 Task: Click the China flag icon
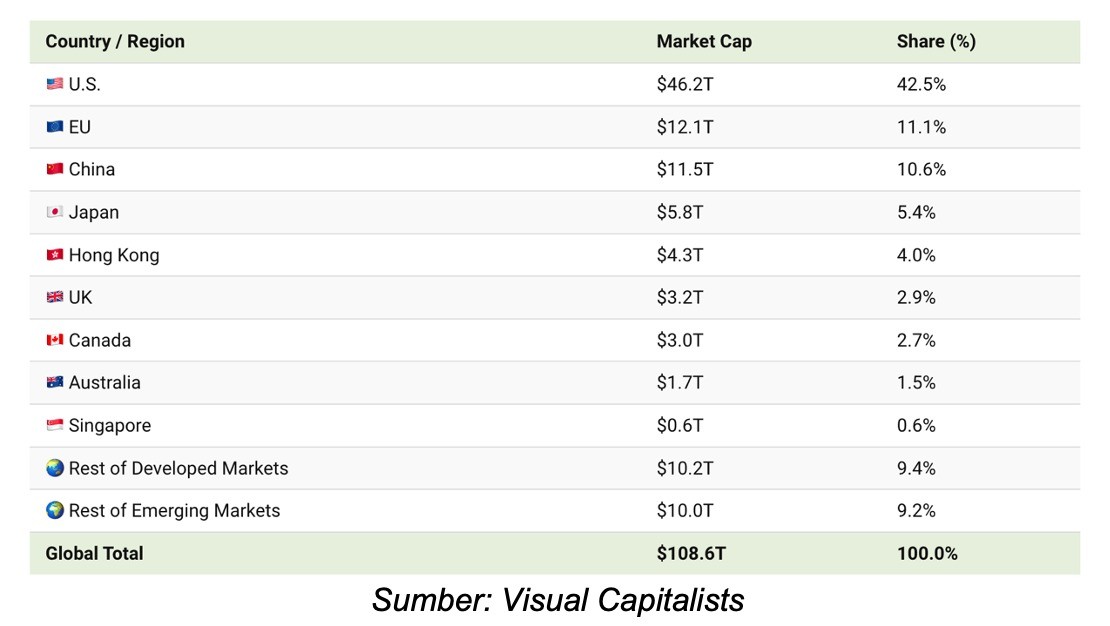[55, 169]
